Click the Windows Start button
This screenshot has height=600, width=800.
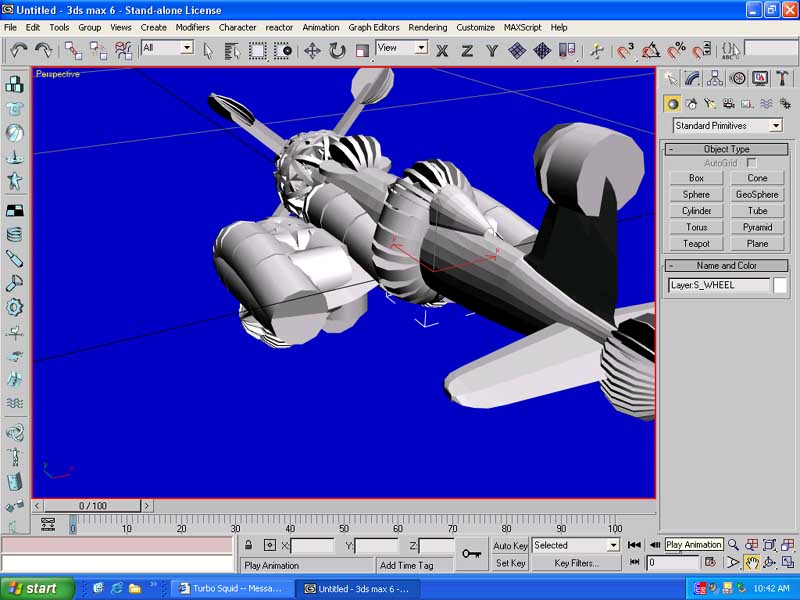pos(32,588)
